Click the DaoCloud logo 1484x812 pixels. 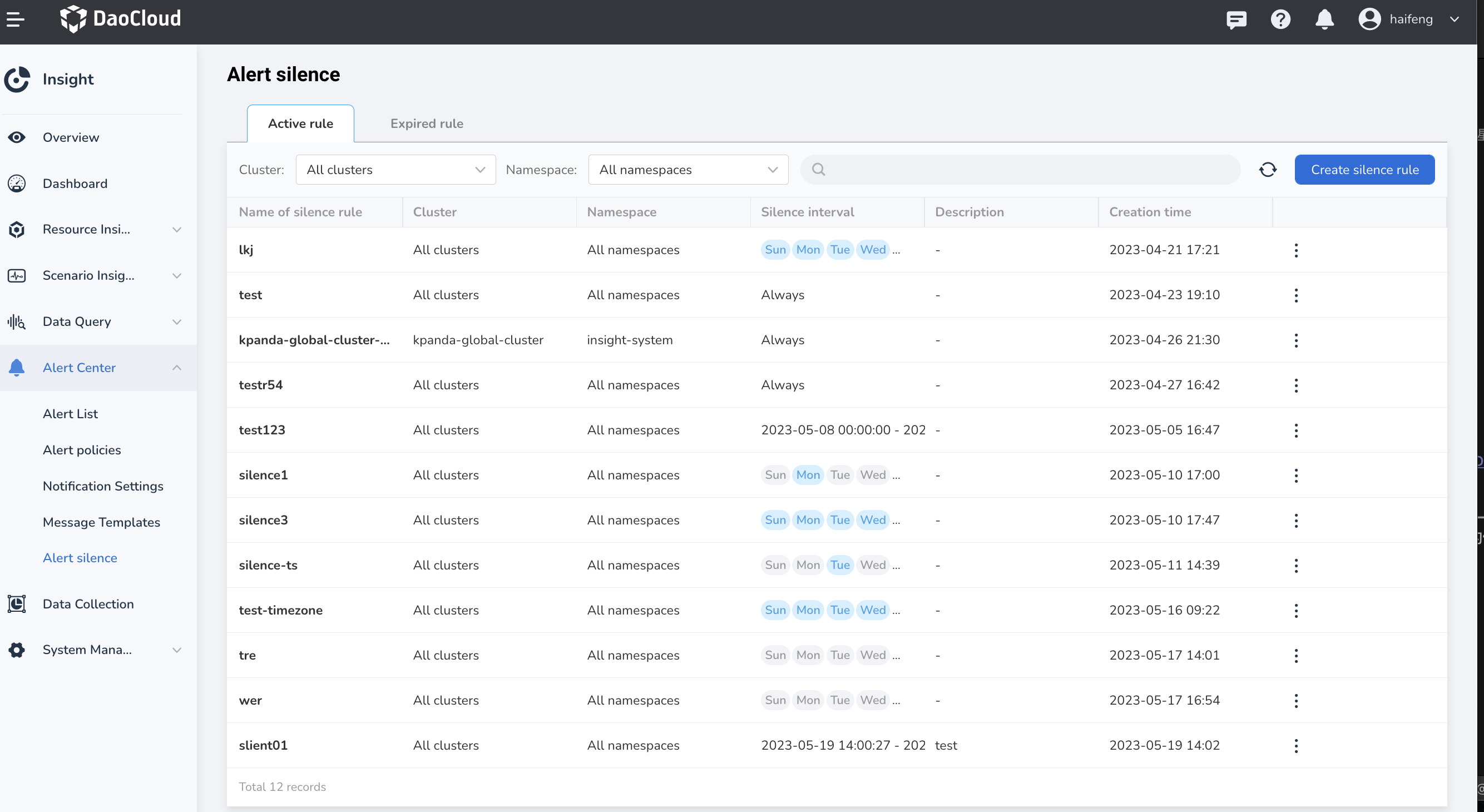coord(120,18)
